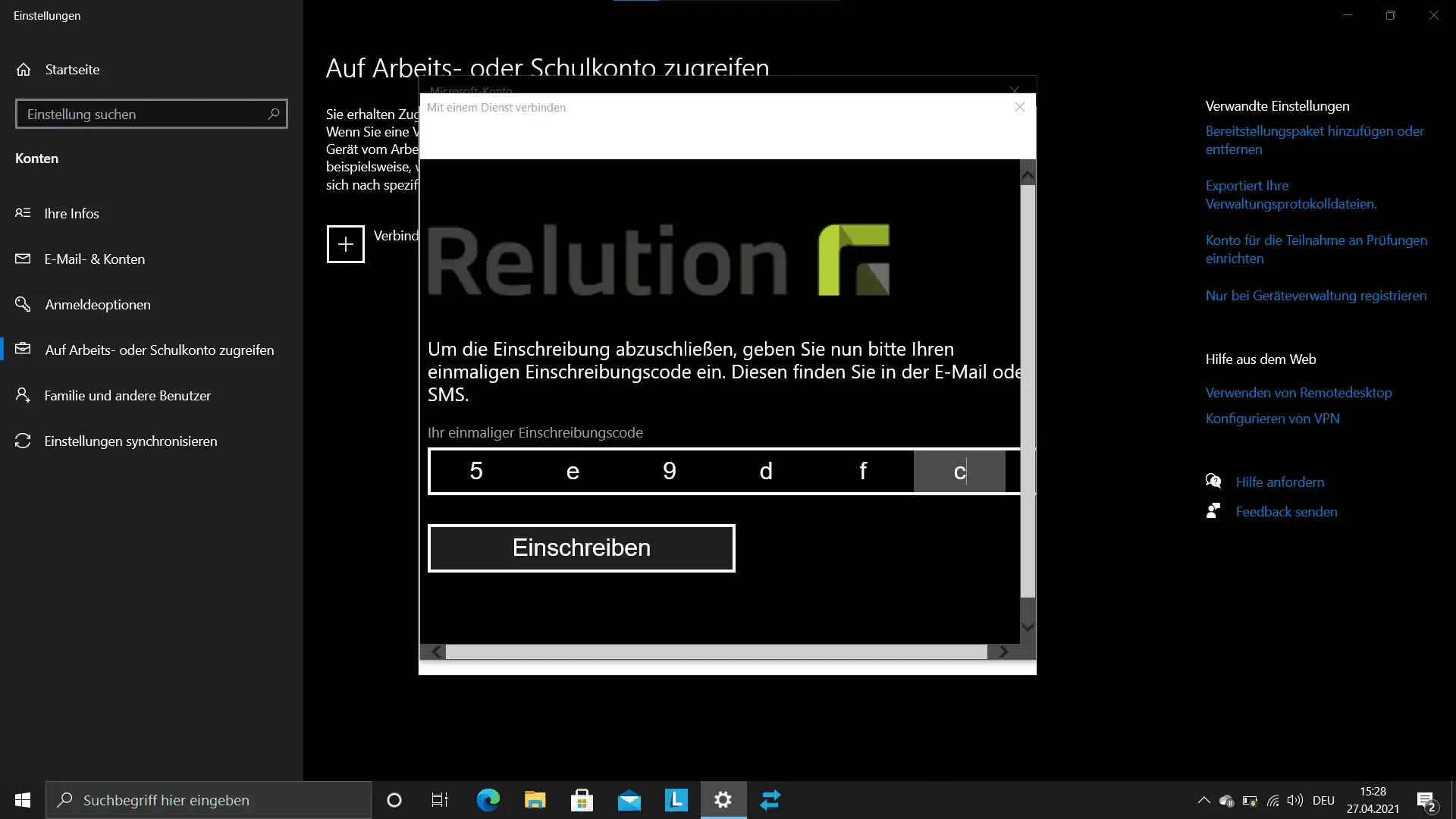Click the battery tray icon
The image size is (1456, 819).
pyautogui.click(x=1250, y=801)
